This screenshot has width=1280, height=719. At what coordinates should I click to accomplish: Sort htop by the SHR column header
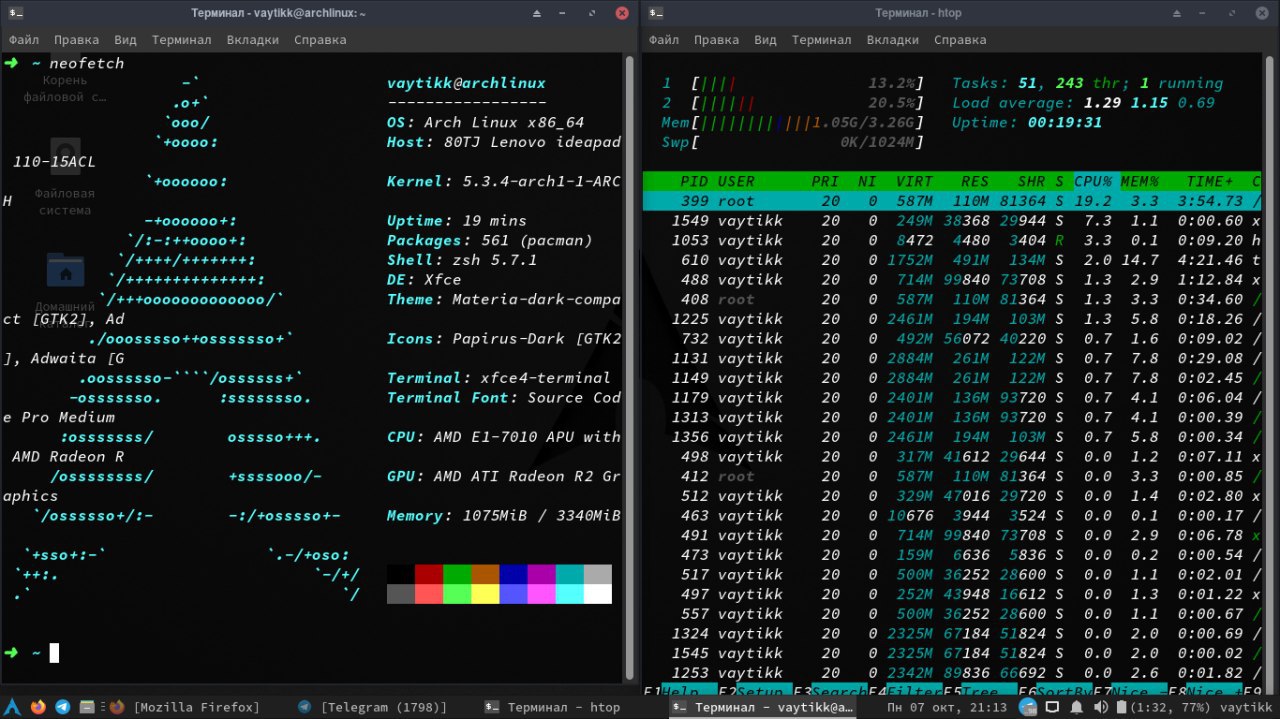point(1031,181)
